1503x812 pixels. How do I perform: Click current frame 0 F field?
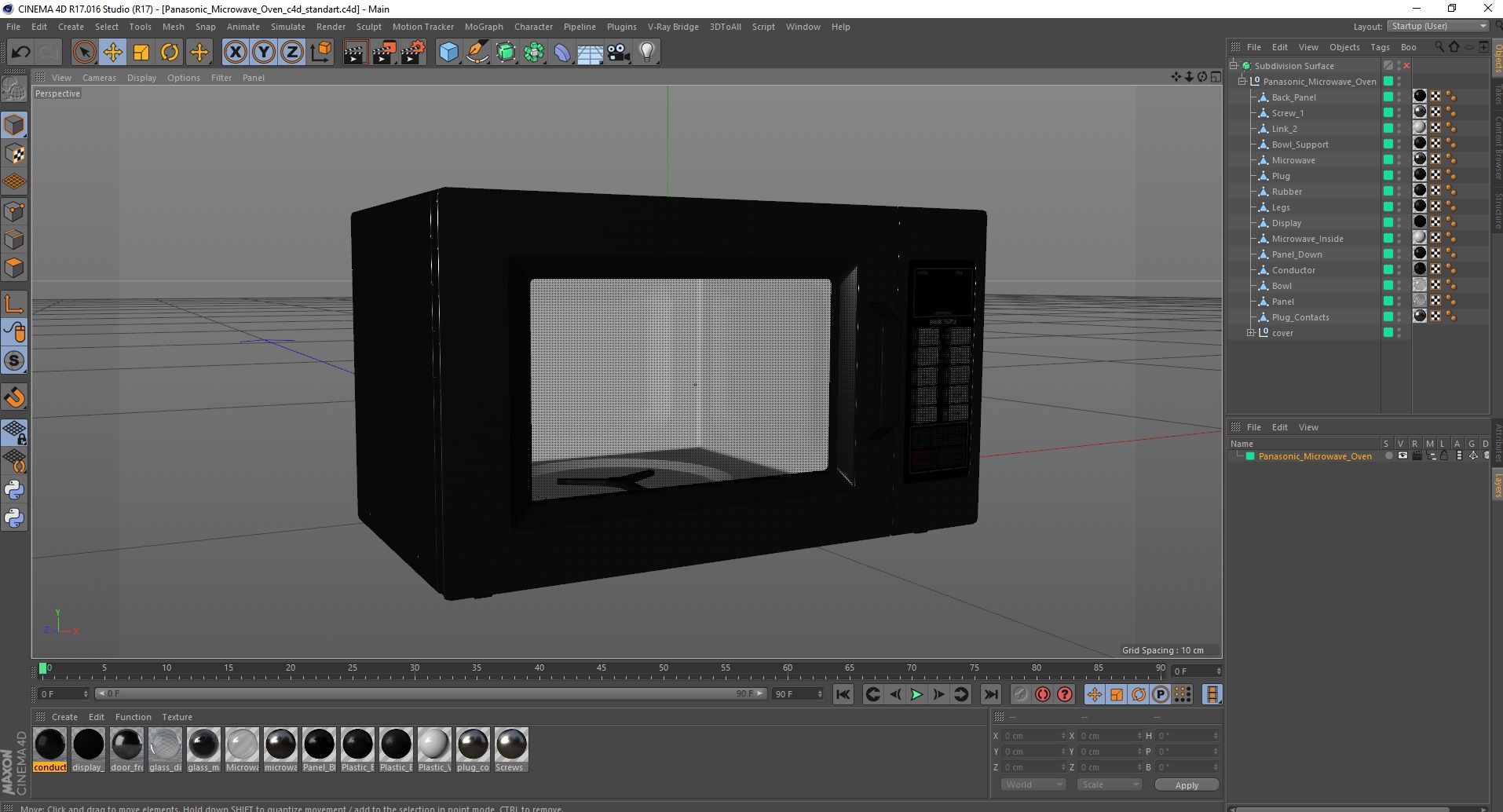(x=63, y=694)
